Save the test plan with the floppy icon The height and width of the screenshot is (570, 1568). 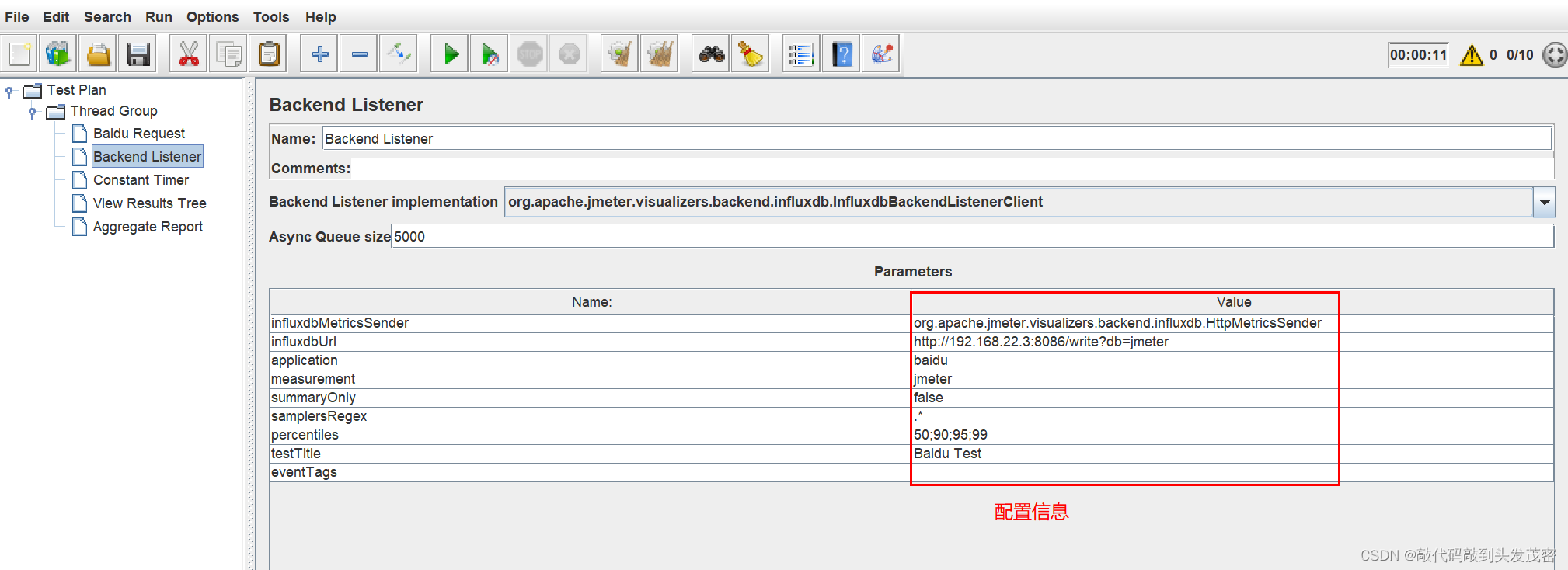point(138,54)
